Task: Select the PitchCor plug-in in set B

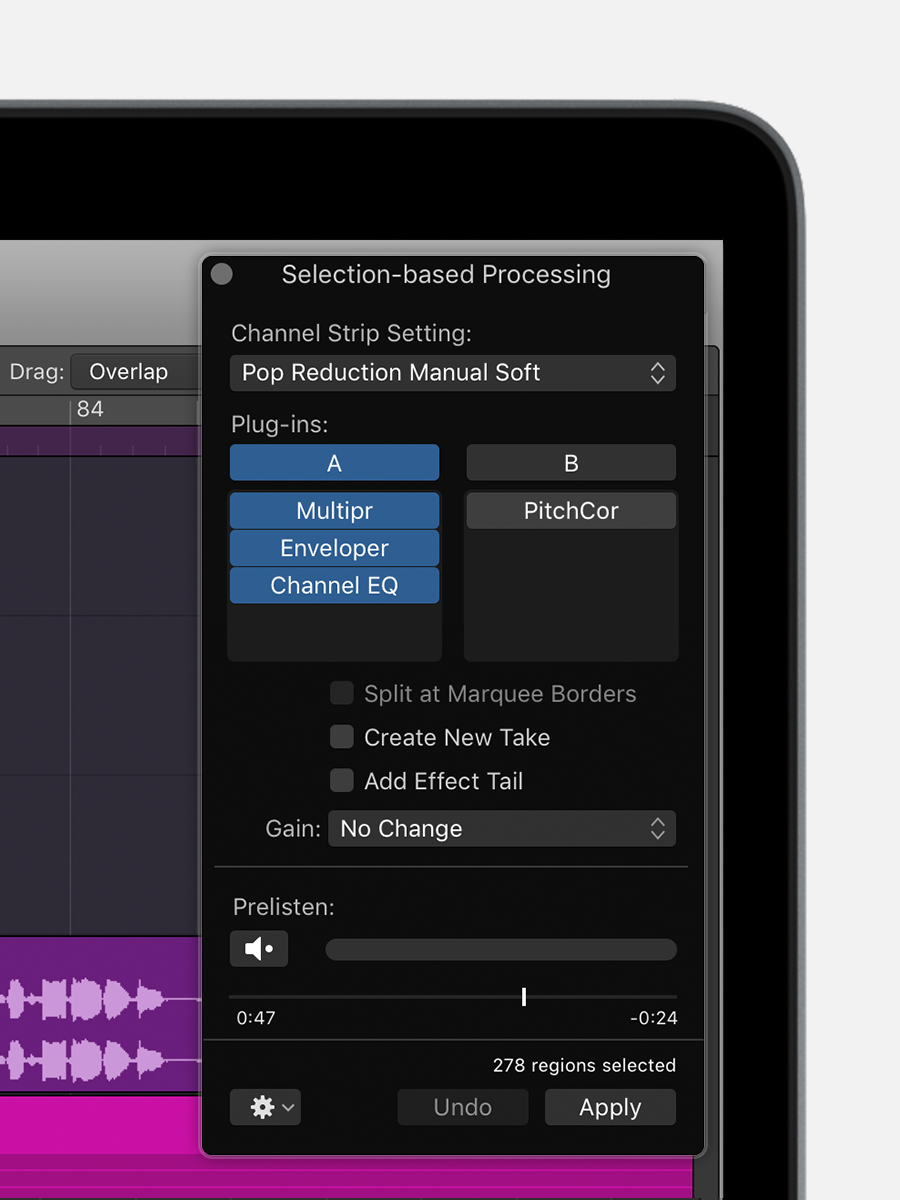Action: point(571,511)
